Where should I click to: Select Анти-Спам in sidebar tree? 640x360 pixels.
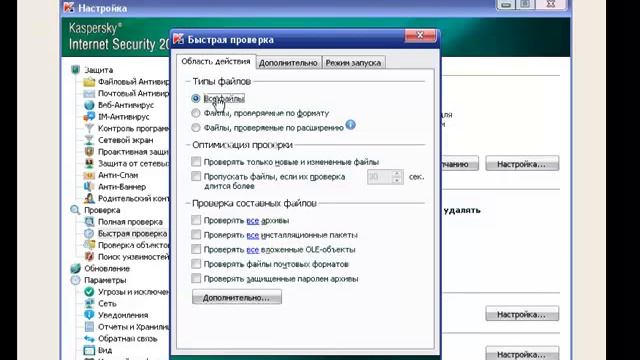coord(118,175)
